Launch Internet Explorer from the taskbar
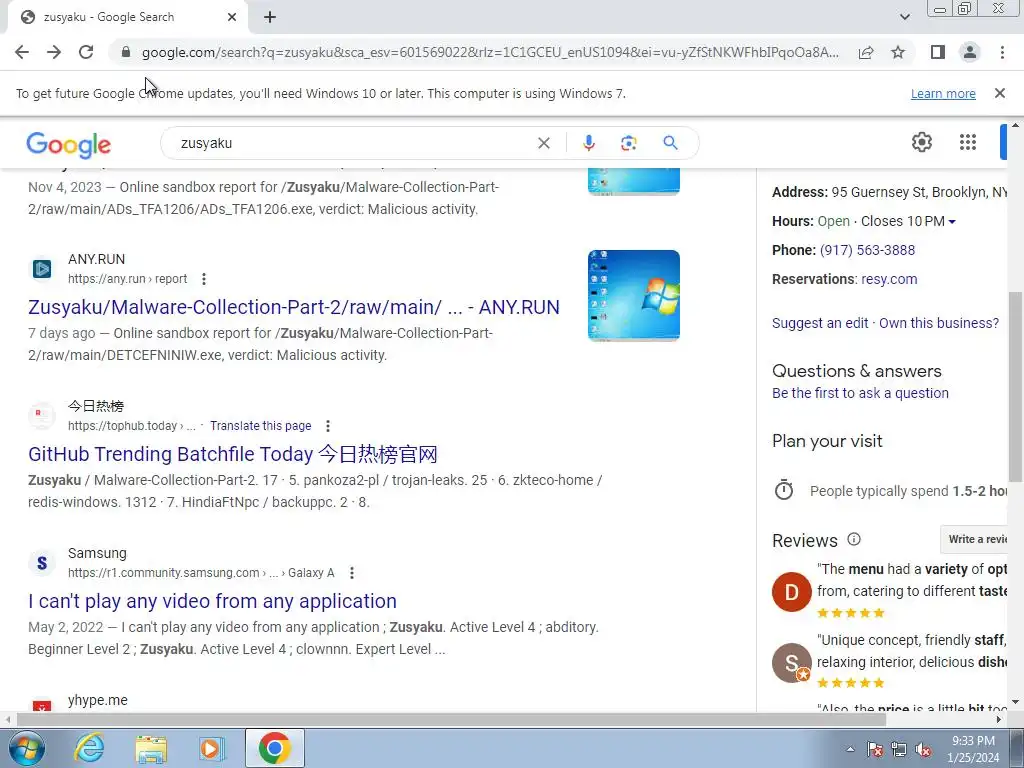 (x=88, y=748)
